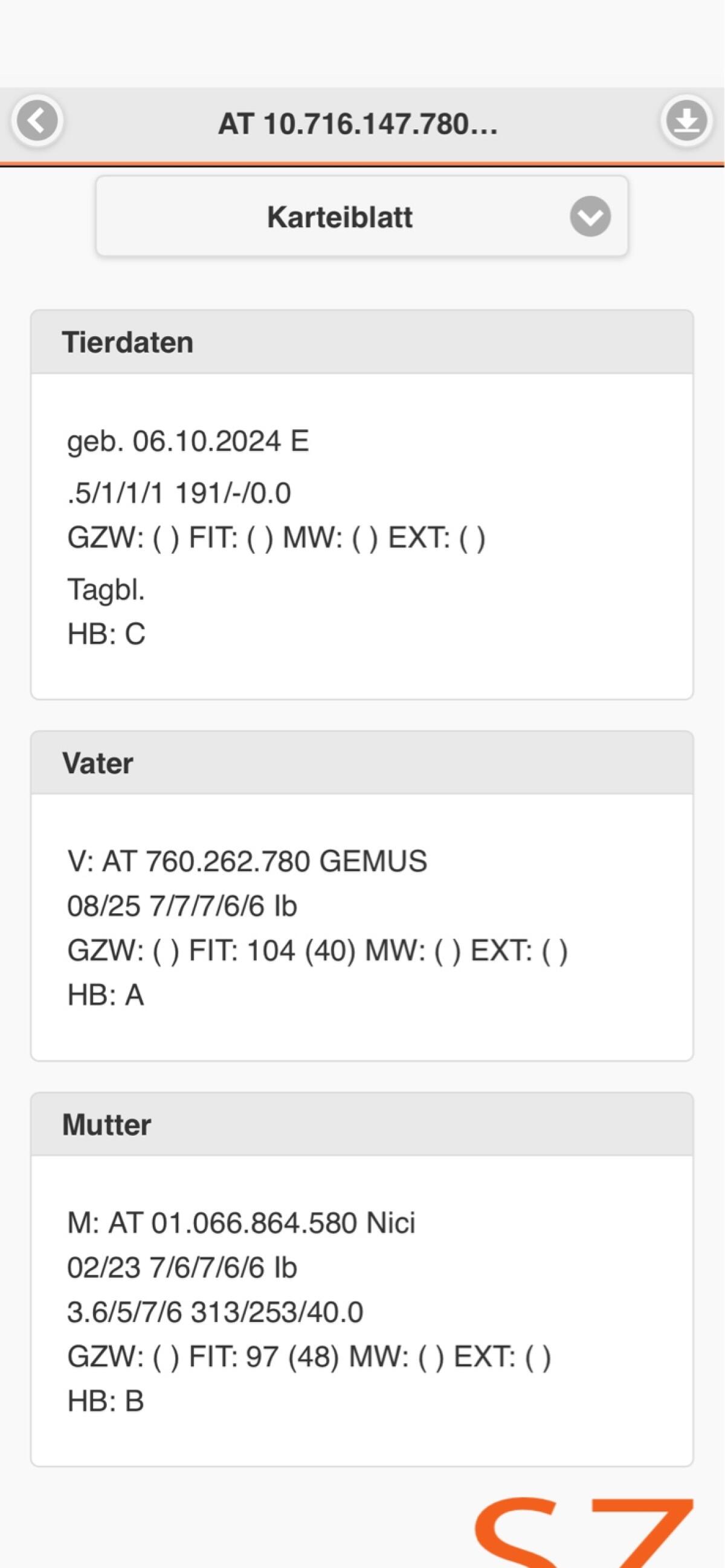Click the mother's HB: B entry
Viewport: 725px width, 1568px height.
[105, 1401]
